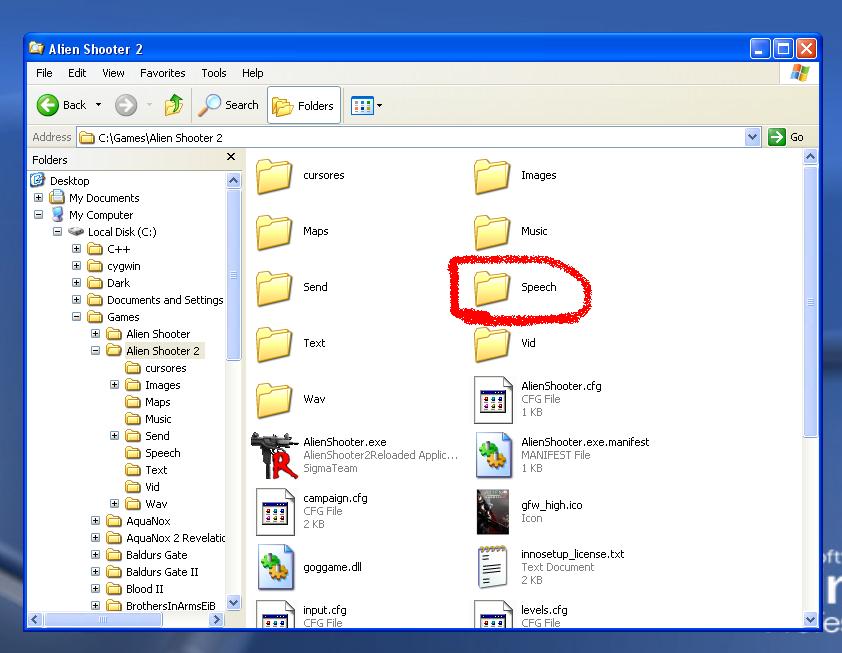842x653 pixels.
Task: Open the File menu
Action: [44, 73]
